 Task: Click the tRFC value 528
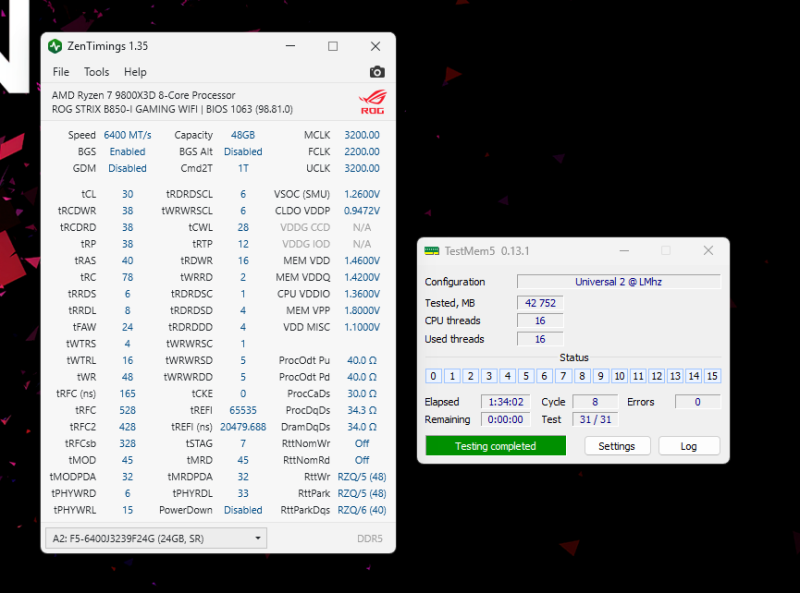128,410
